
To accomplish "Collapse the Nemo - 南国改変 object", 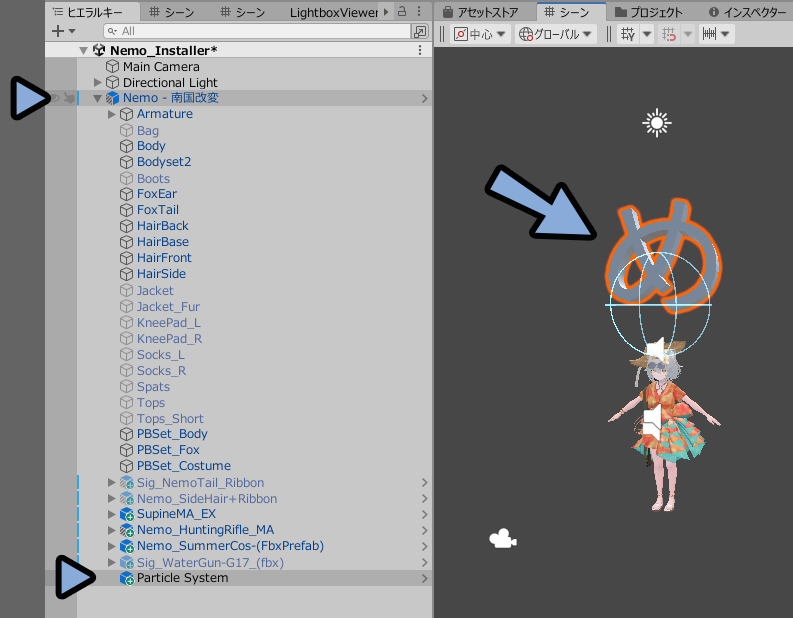I will pyautogui.click(x=98, y=98).
